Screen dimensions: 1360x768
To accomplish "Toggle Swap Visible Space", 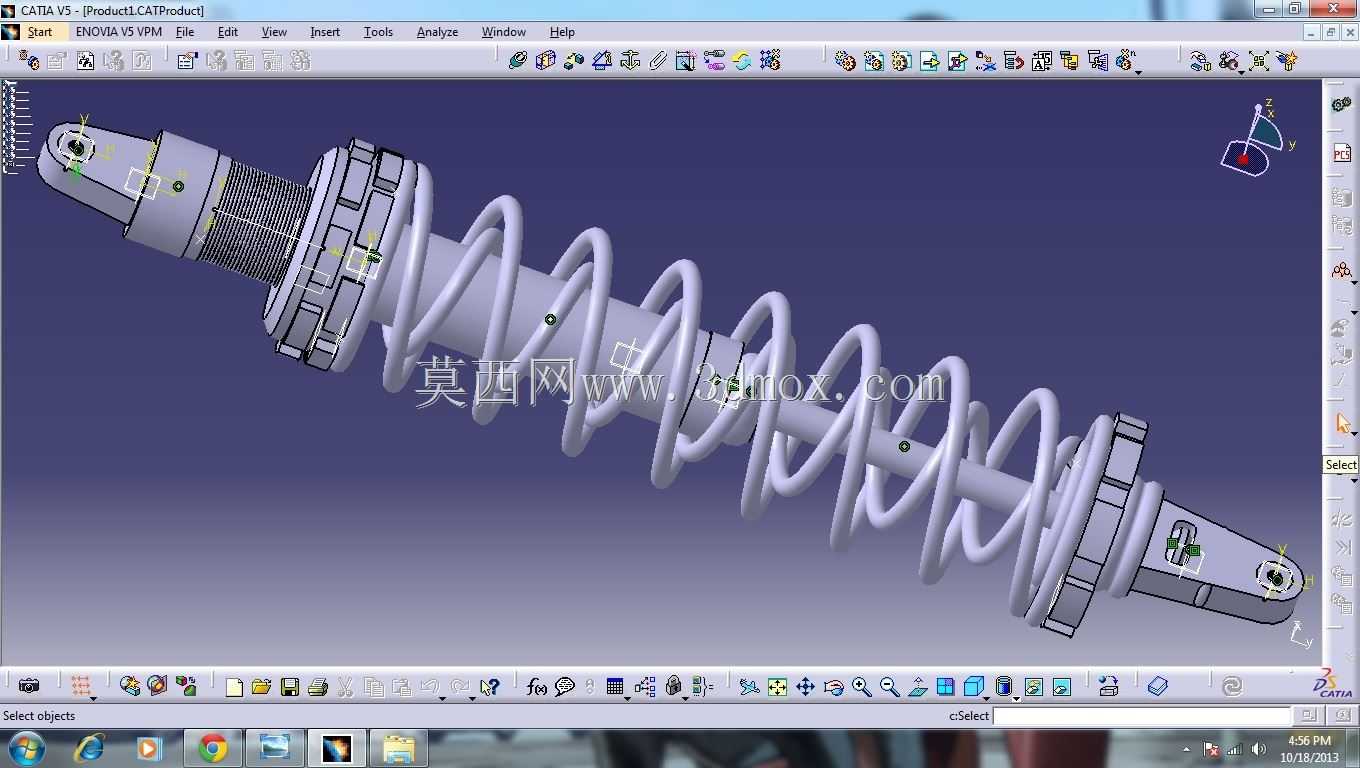I will tap(1061, 687).
